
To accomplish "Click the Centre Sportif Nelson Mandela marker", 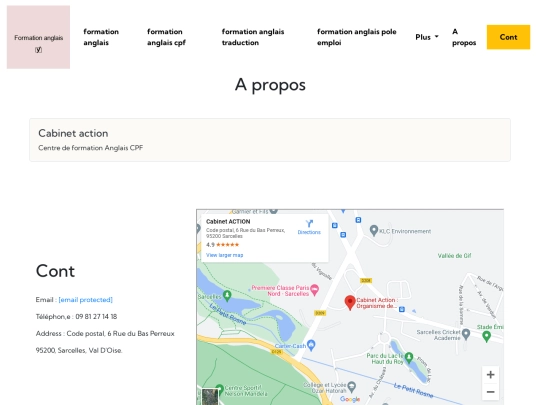I will 219,388.
